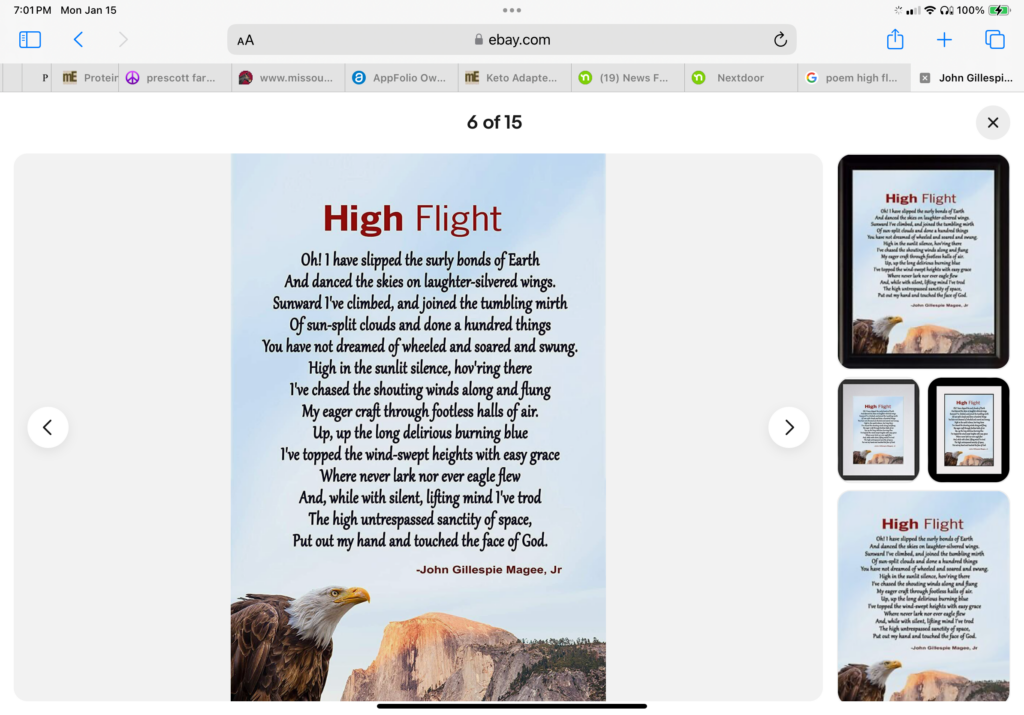Tap the three-dot multitasking control
1024x715 pixels.
point(512,10)
